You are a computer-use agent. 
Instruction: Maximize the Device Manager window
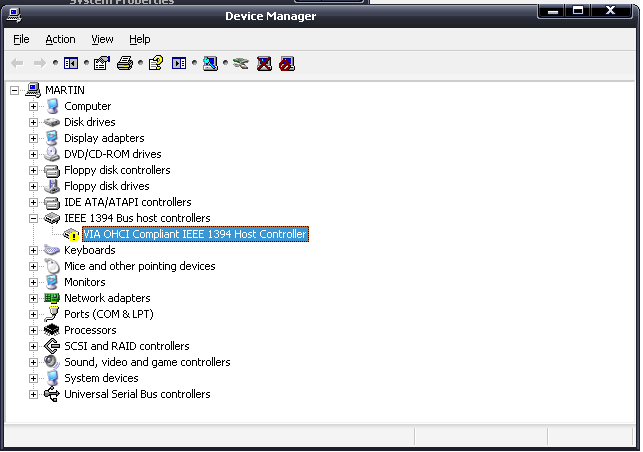pyautogui.click(x=578, y=10)
